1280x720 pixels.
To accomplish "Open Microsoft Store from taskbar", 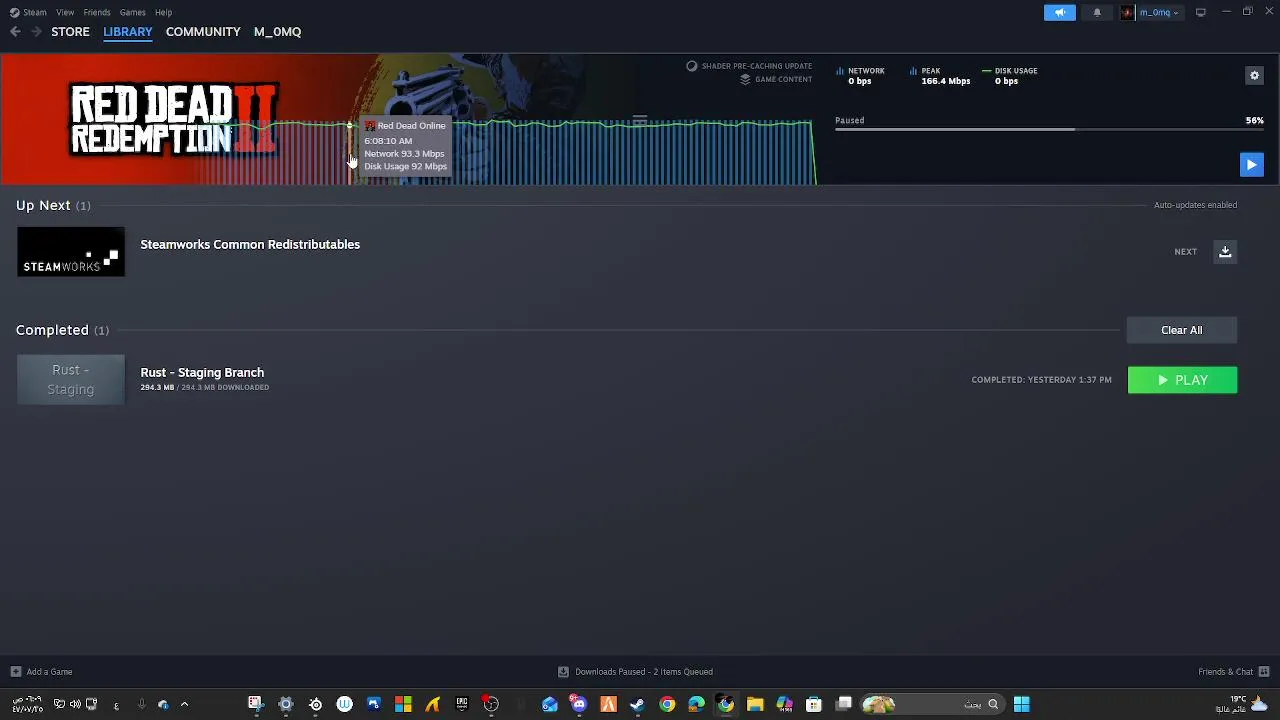I will [x=813, y=704].
